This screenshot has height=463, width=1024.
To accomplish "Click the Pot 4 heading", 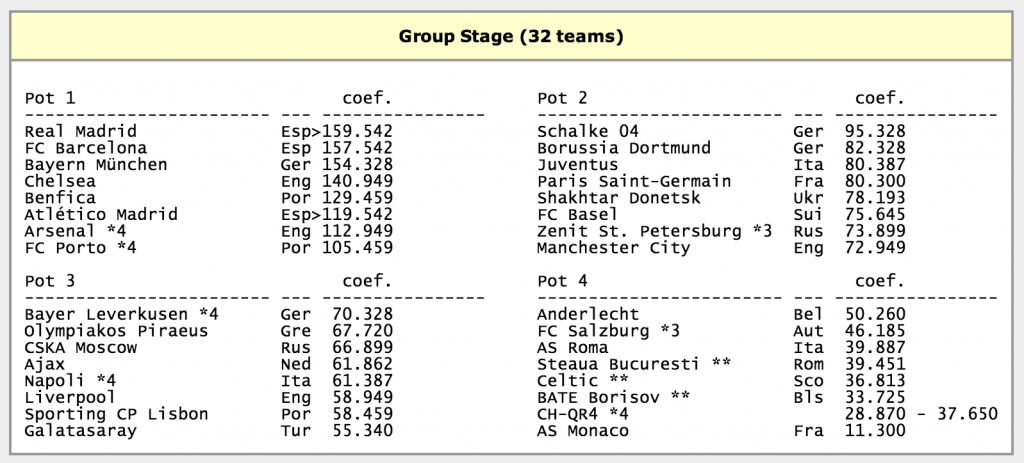I will pos(562,282).
